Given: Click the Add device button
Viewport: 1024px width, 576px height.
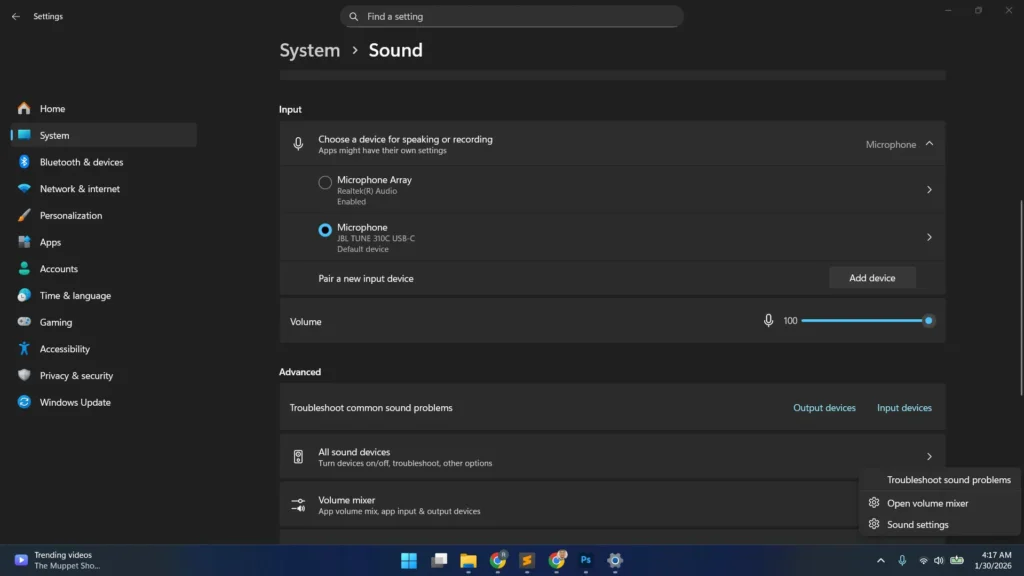Looking at the screenshot, I should [x=871, y=277].
